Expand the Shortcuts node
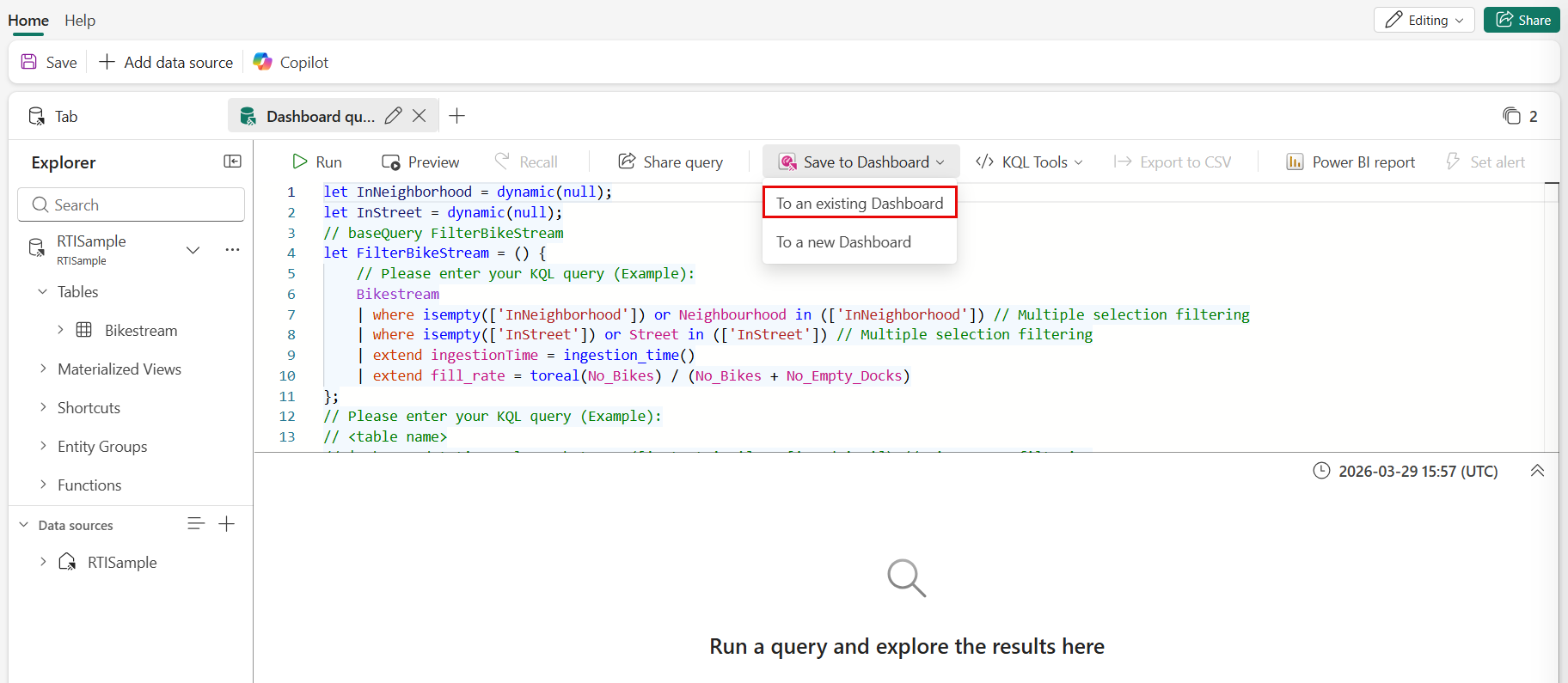The image size is (1568, 683). pyautogui.click(x=43, y=407)
